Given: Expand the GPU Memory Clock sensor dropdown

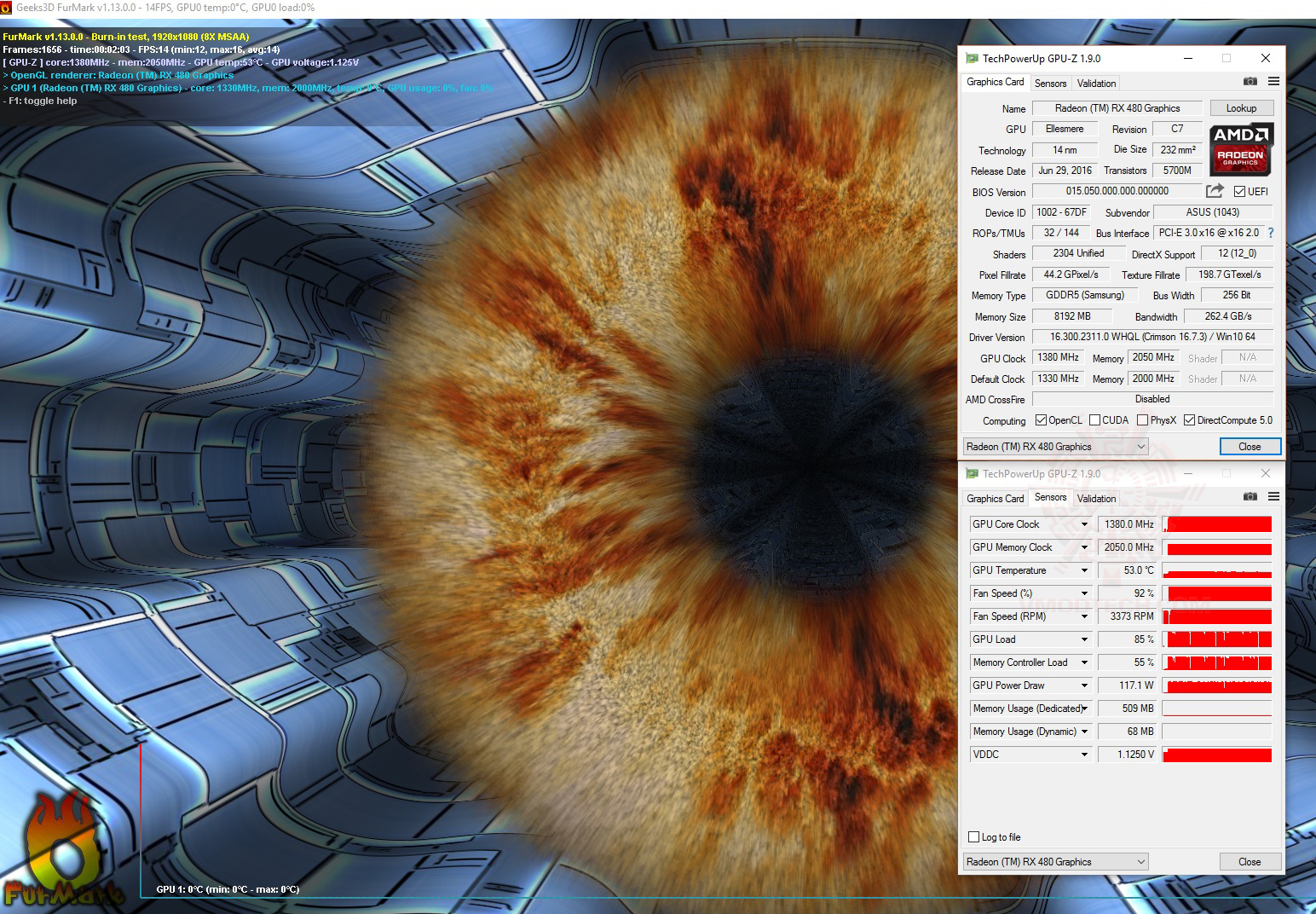Looking at the screenshot, I should pyautogui.click(x=1084, y=547).
